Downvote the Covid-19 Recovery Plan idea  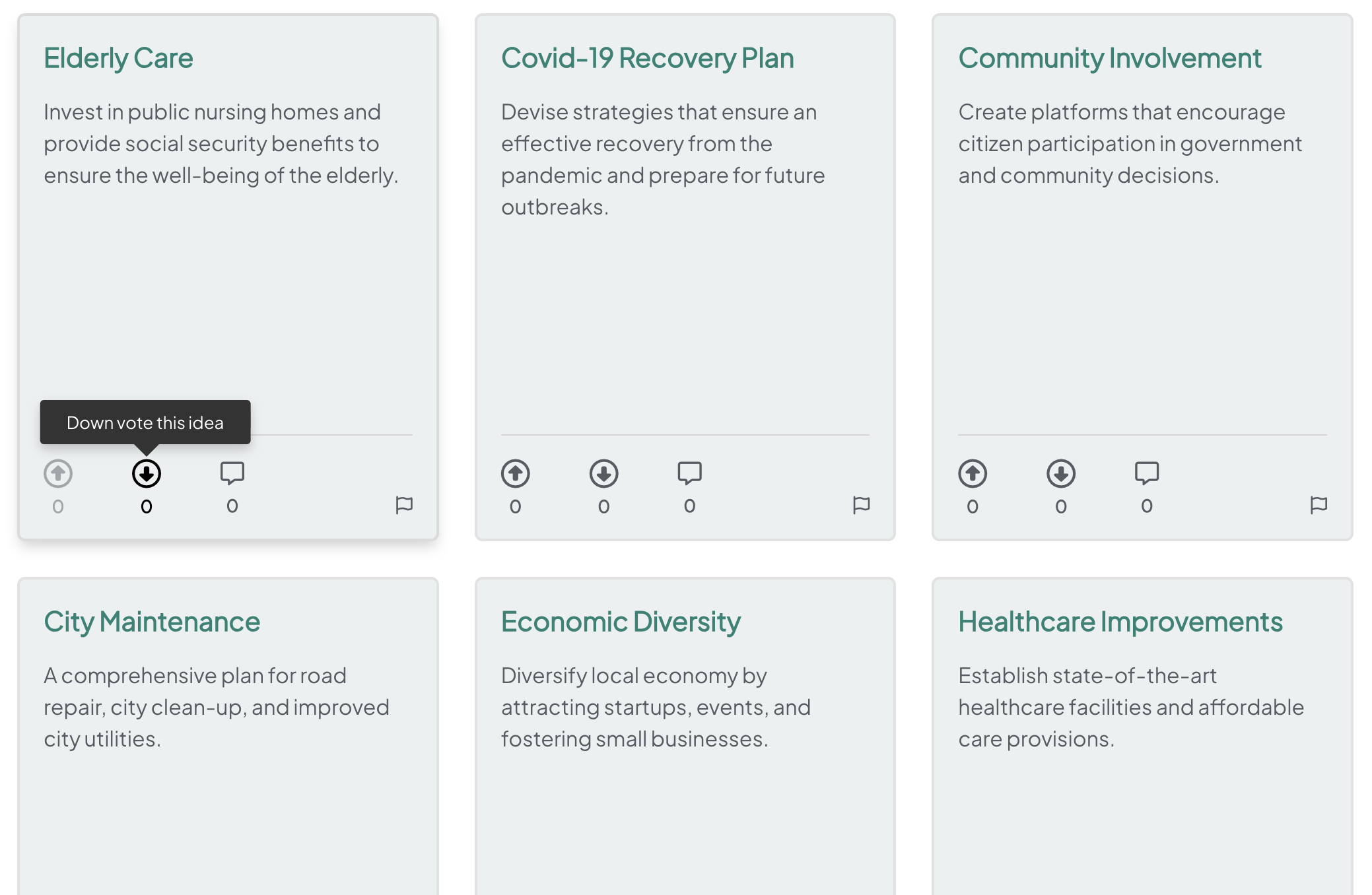pos(603,473)
